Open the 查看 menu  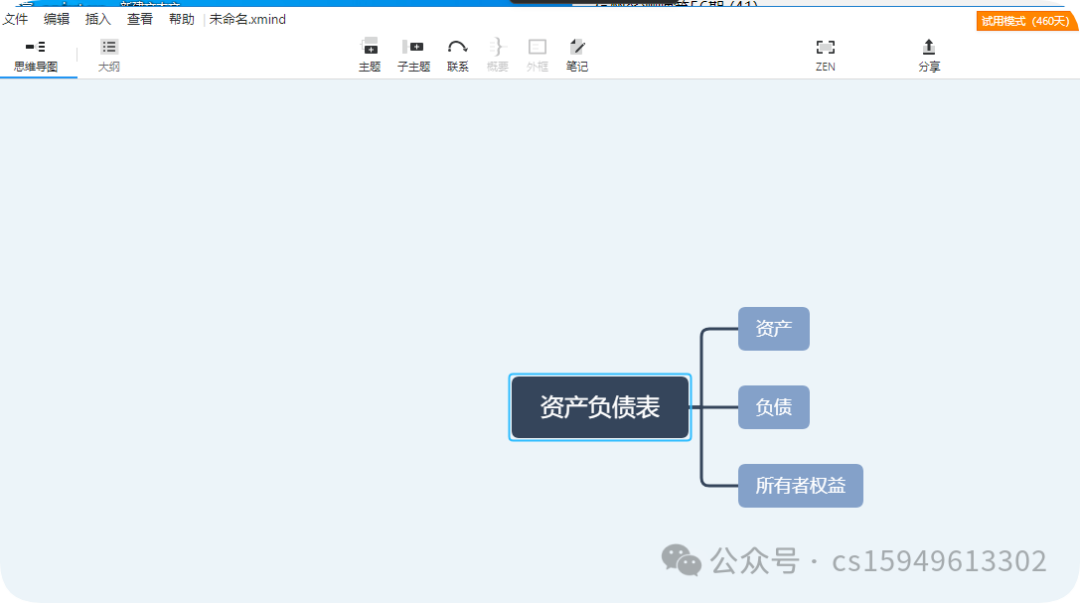[139, 19]
